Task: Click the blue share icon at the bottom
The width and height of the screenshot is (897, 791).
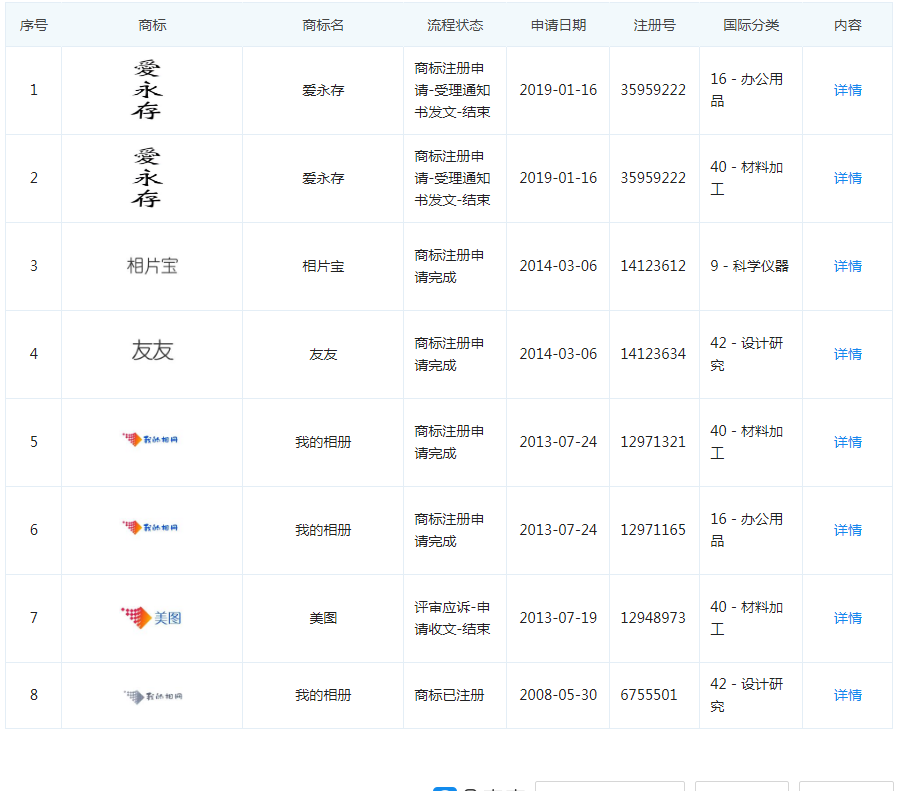Action: (x=446, y=789)
